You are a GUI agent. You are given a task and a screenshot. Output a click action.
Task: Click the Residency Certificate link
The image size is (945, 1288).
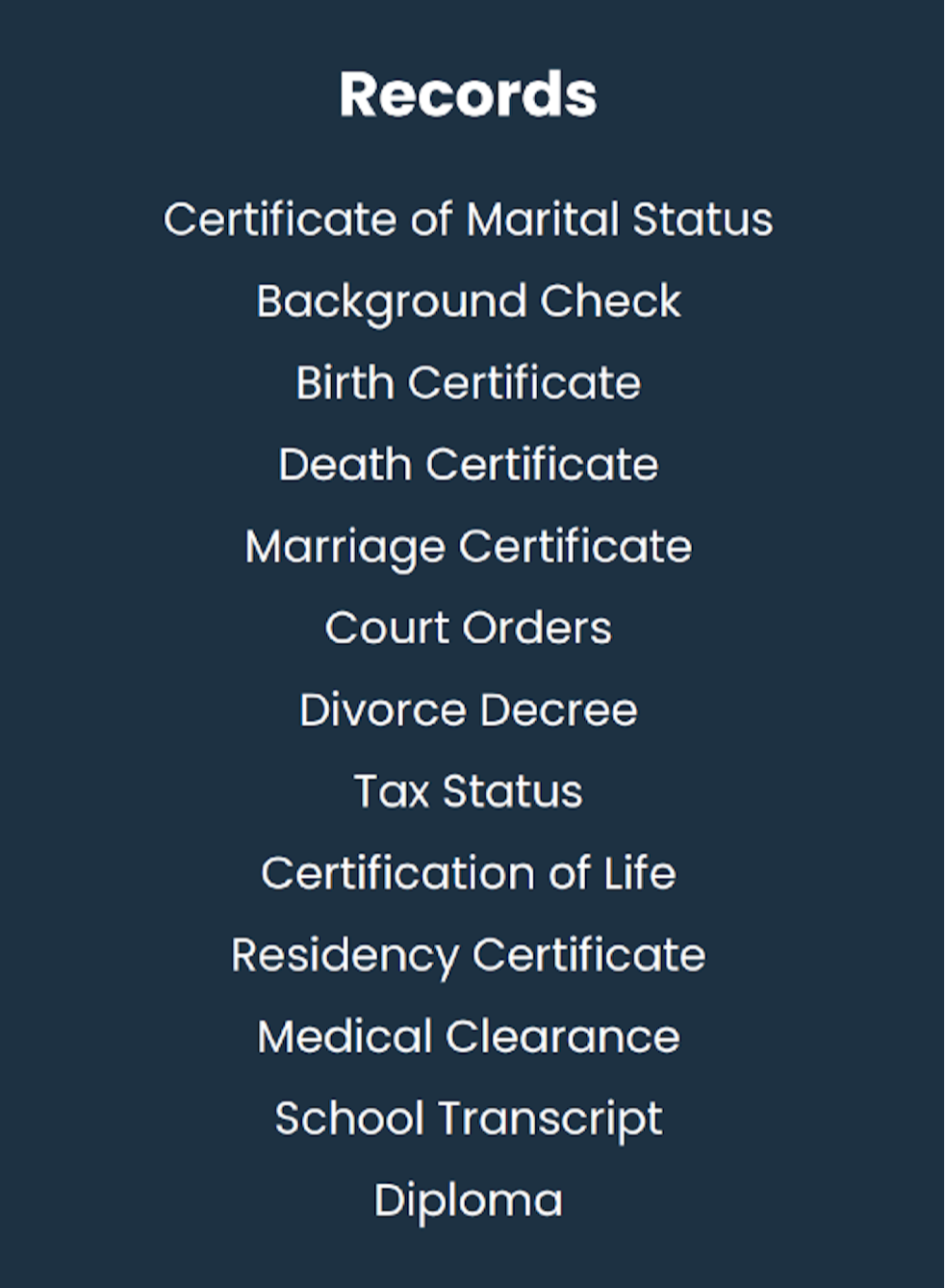pyautogui.click(x=468, y=956)
